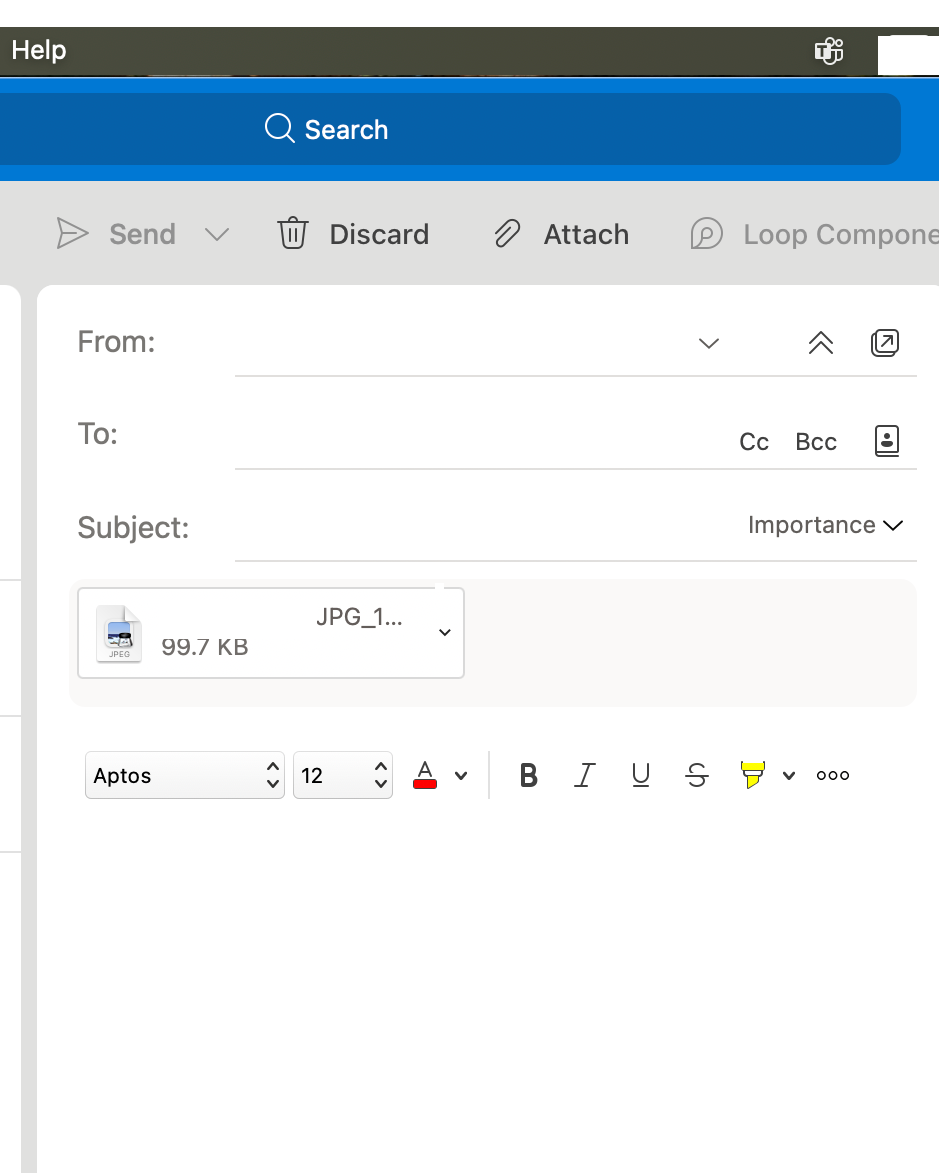This screenshot has width=939, height=1173.
Task: Apply the yellow text highlight
Action: coord(753,775)
